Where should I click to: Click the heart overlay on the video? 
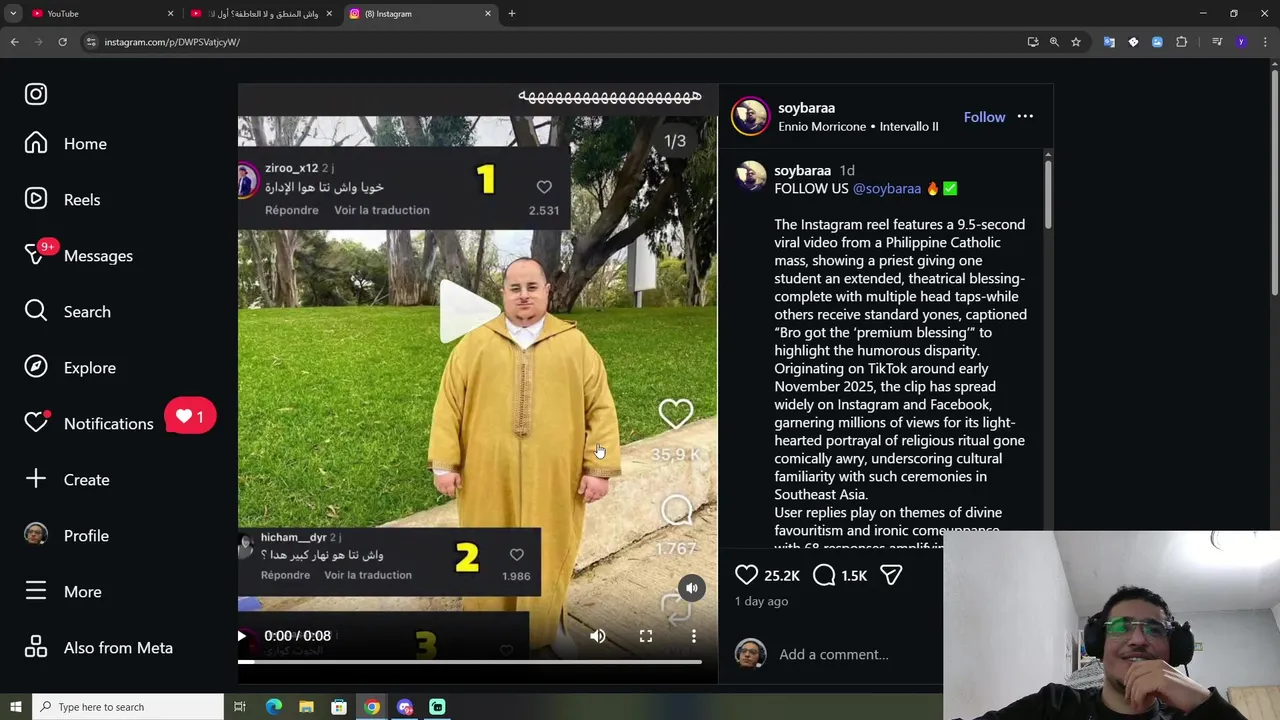[676, 413]
